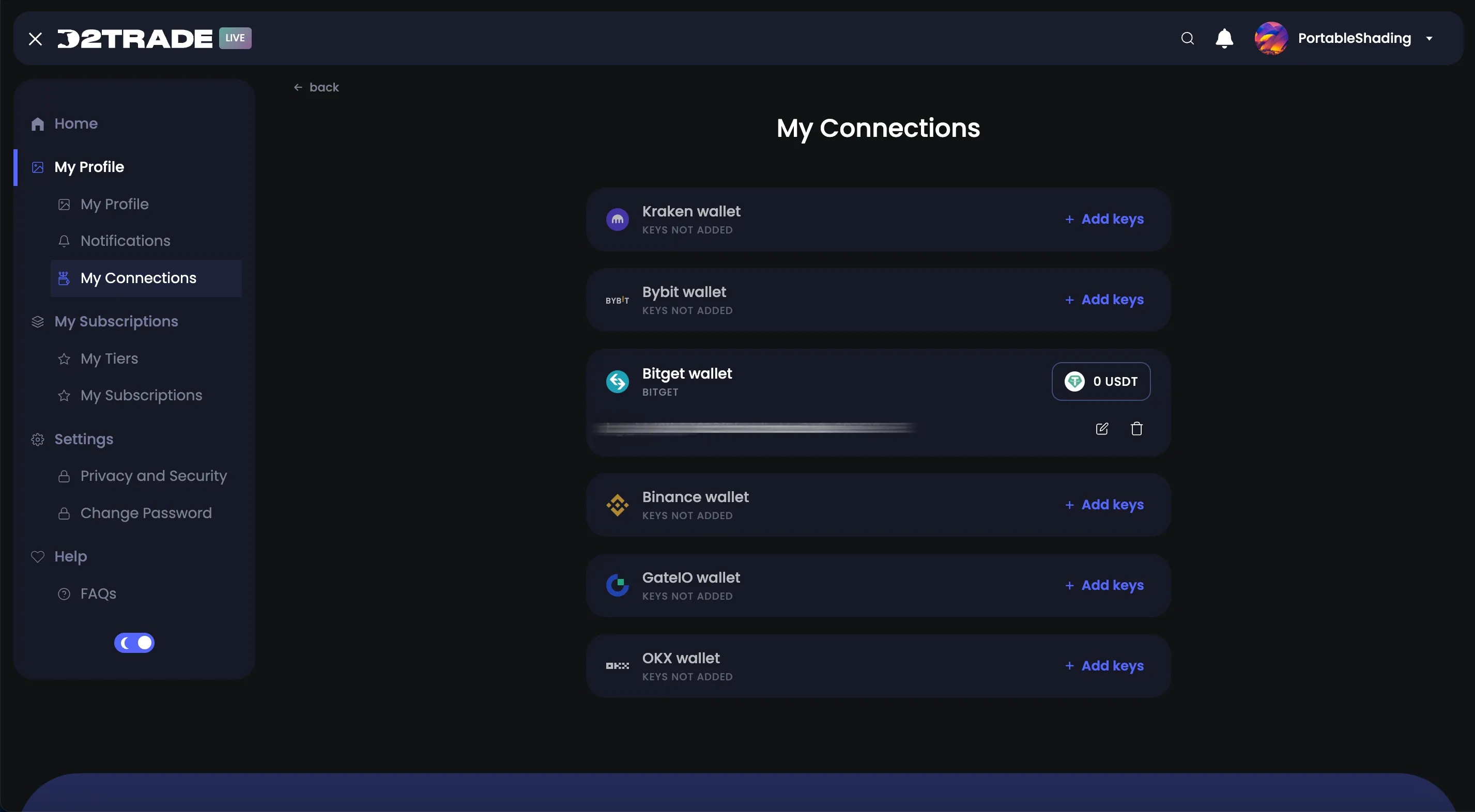The height and width of the screenshot is (812, 1475).
Task: Open Home in the sidebar
Action: pos(76,123)
